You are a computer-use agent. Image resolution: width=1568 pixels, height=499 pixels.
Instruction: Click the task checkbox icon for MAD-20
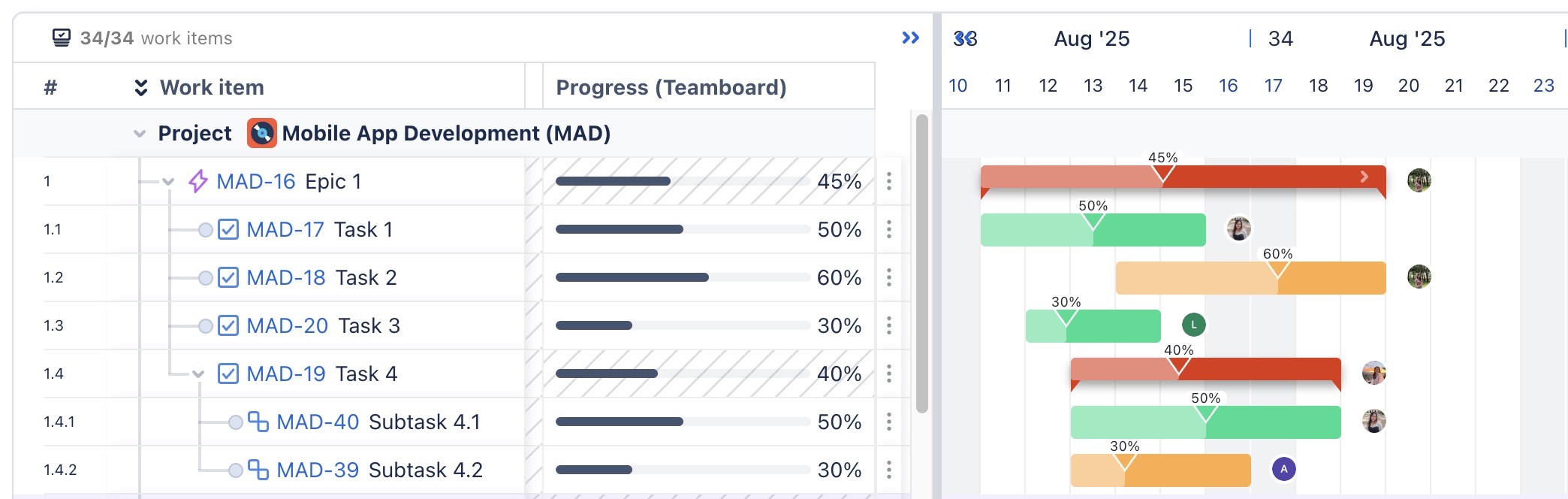pyautogui.click(x=228, y=325)
